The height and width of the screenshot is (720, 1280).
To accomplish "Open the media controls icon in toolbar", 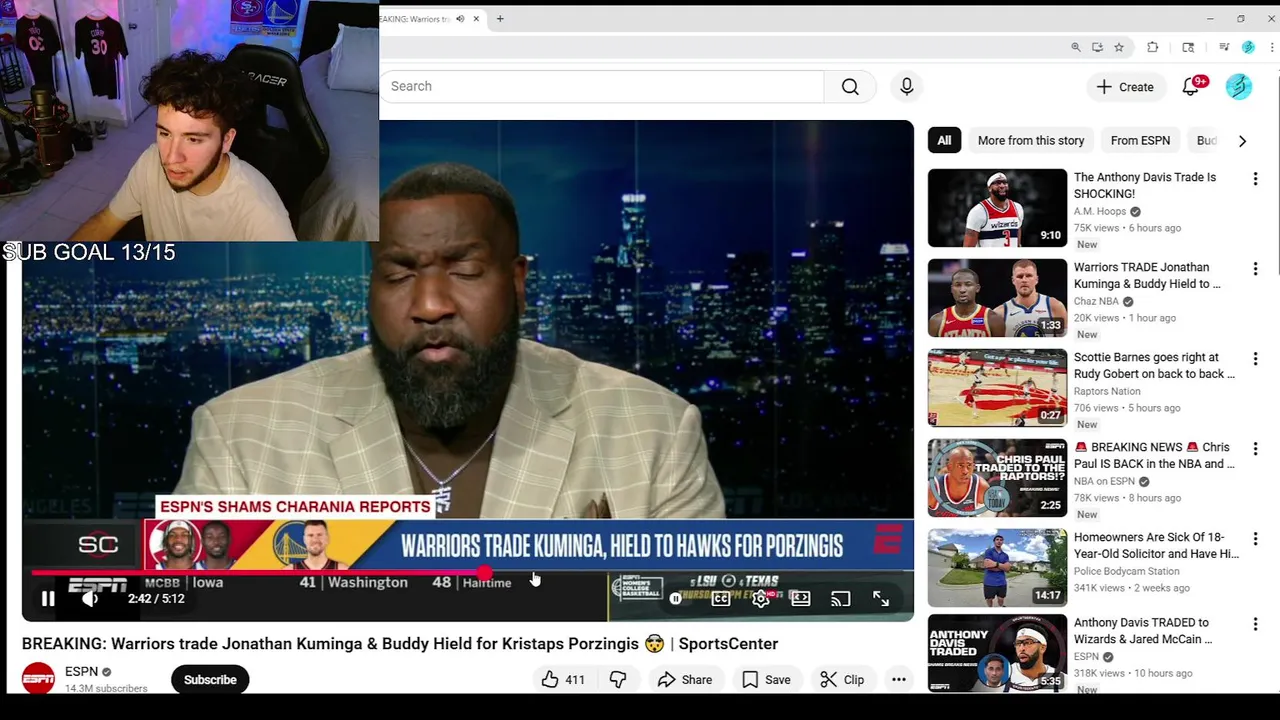I will (x=1224, y=47).
